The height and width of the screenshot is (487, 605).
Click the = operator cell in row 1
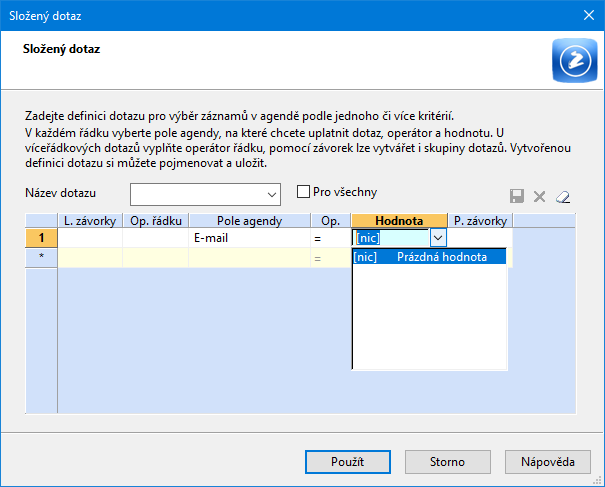[x=331, y=238]
